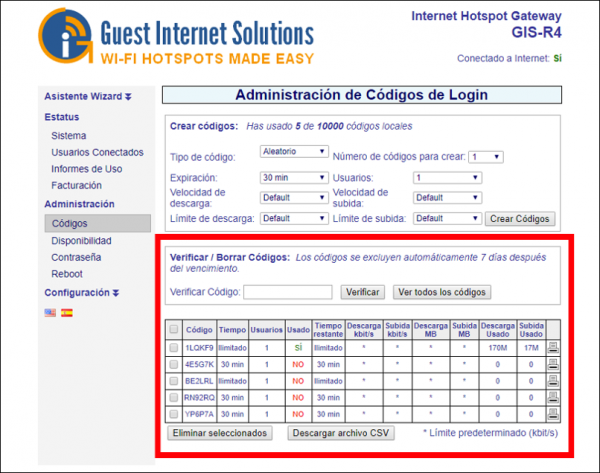Click the Crear Códigos button
600x473 pixels.
click(x=520, y=219)
